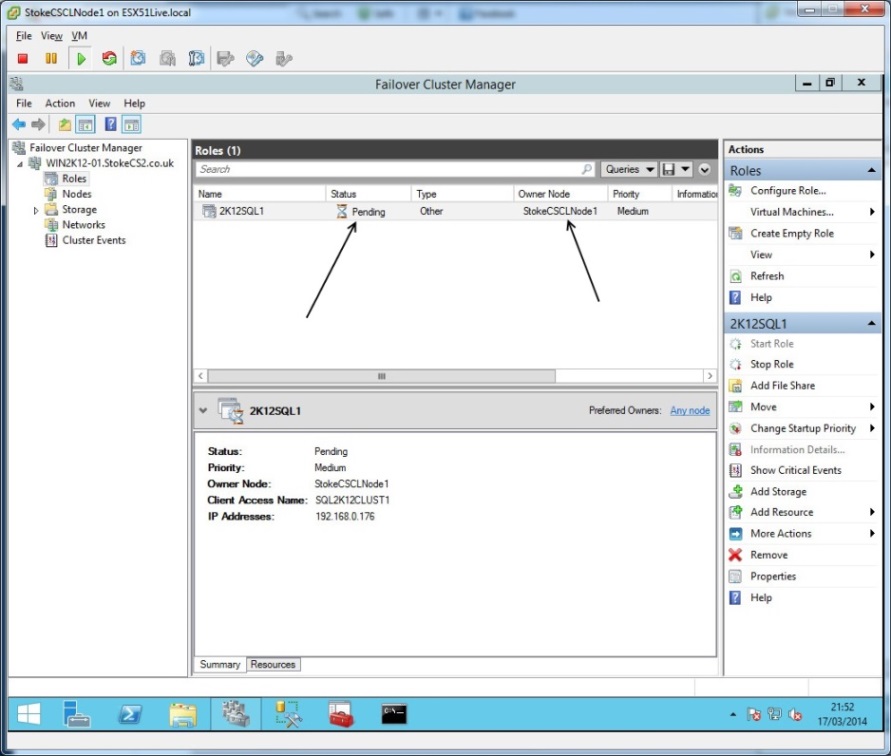891x756 pixels.
Task: Click the Add Storage icon
Action: 735,492
